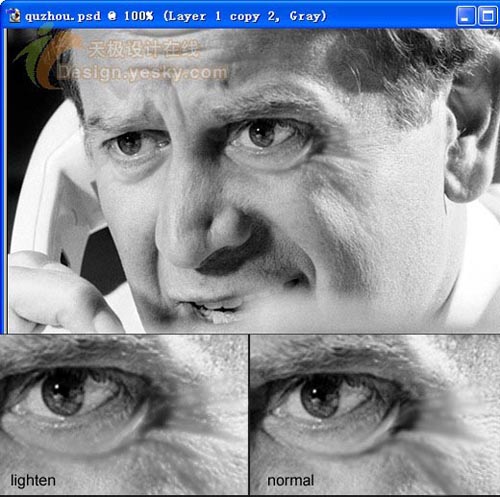Click the quzhou.psd title bar text

click(176, 16)
